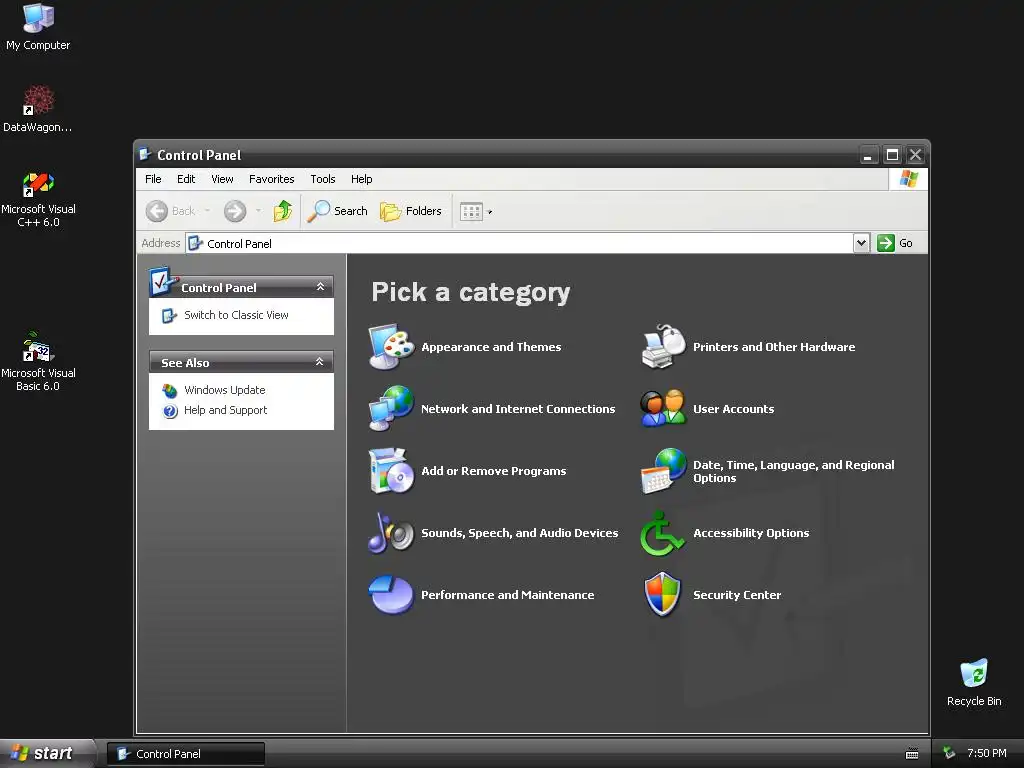Click the Windows Update link
1024x768 pixels.
coord(225,390)
